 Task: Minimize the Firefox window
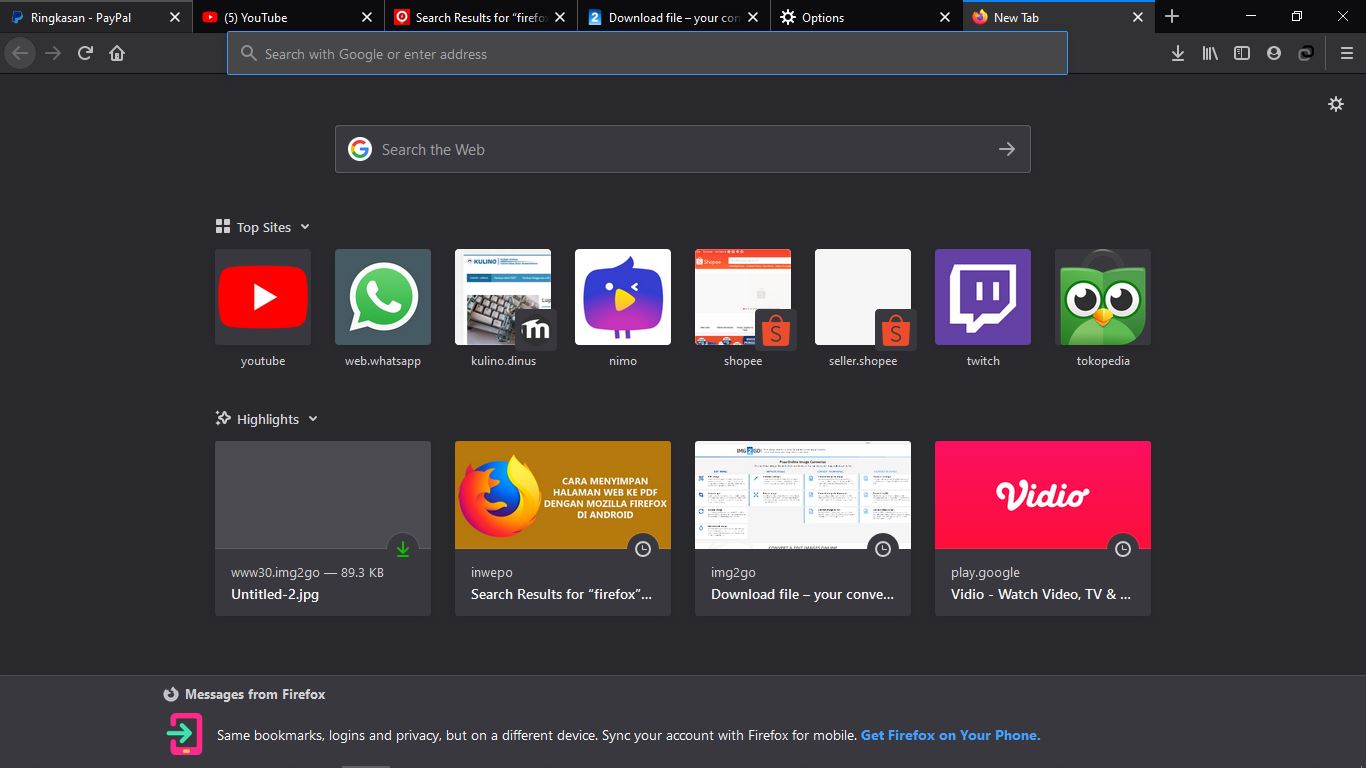click(x=1251, y=17)
